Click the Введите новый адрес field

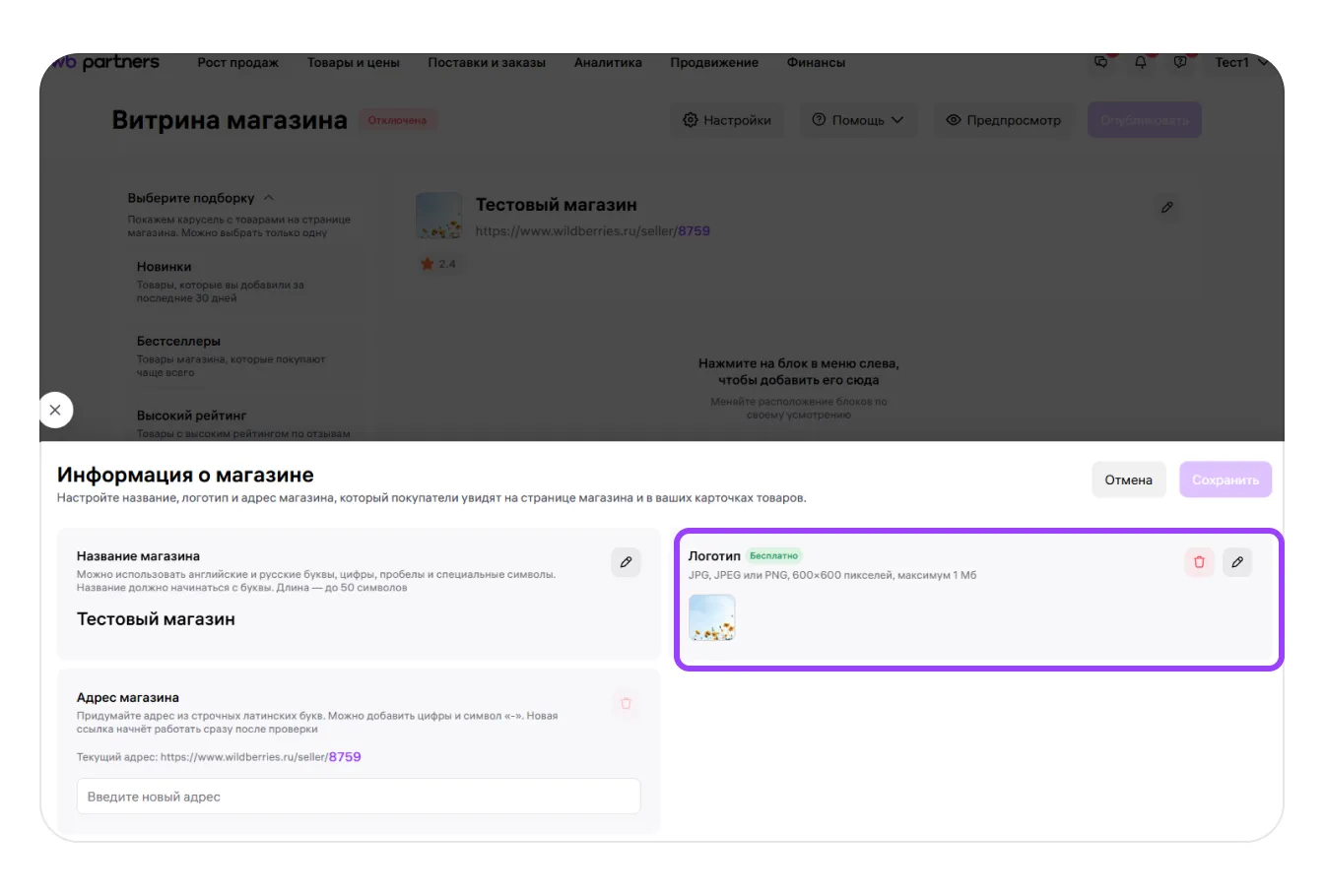tap(359, 797)
